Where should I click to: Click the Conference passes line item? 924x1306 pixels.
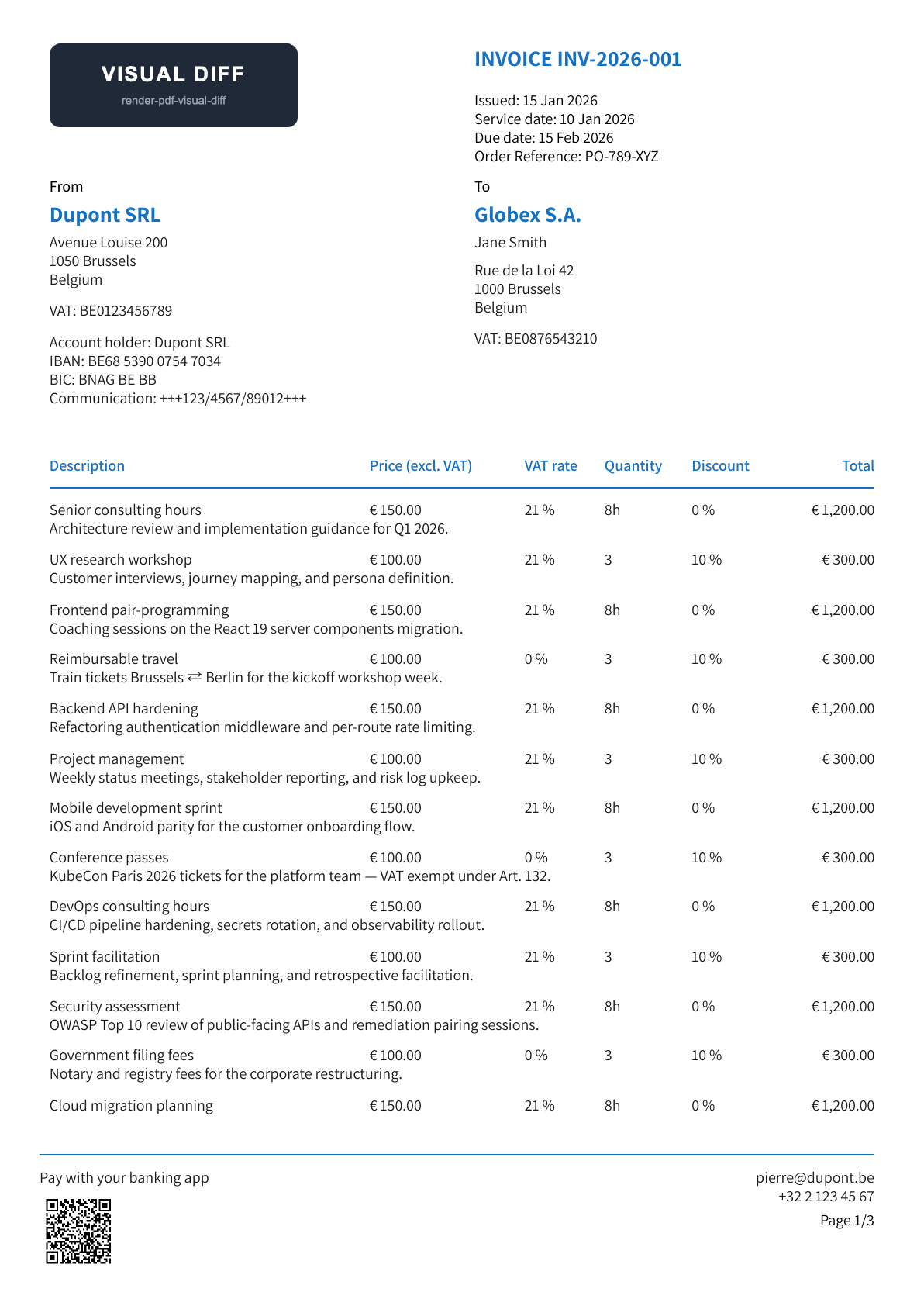tap(462, 867)
